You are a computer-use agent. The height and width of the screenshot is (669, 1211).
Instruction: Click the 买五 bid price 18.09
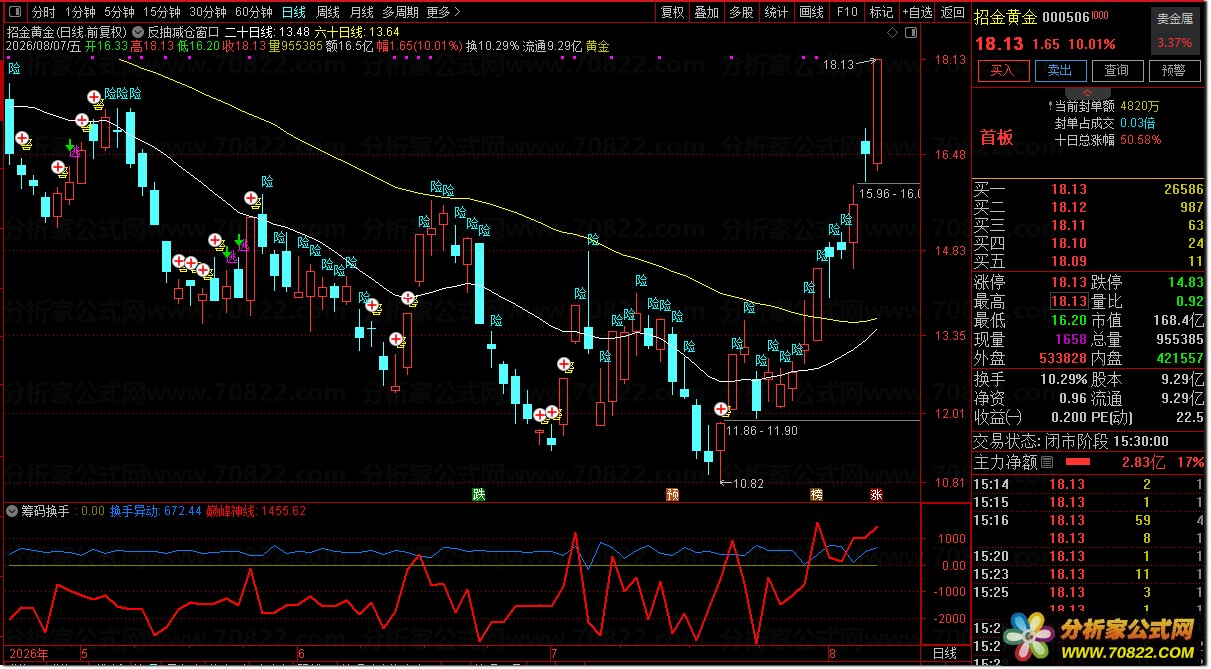(x=1067, y=261)
